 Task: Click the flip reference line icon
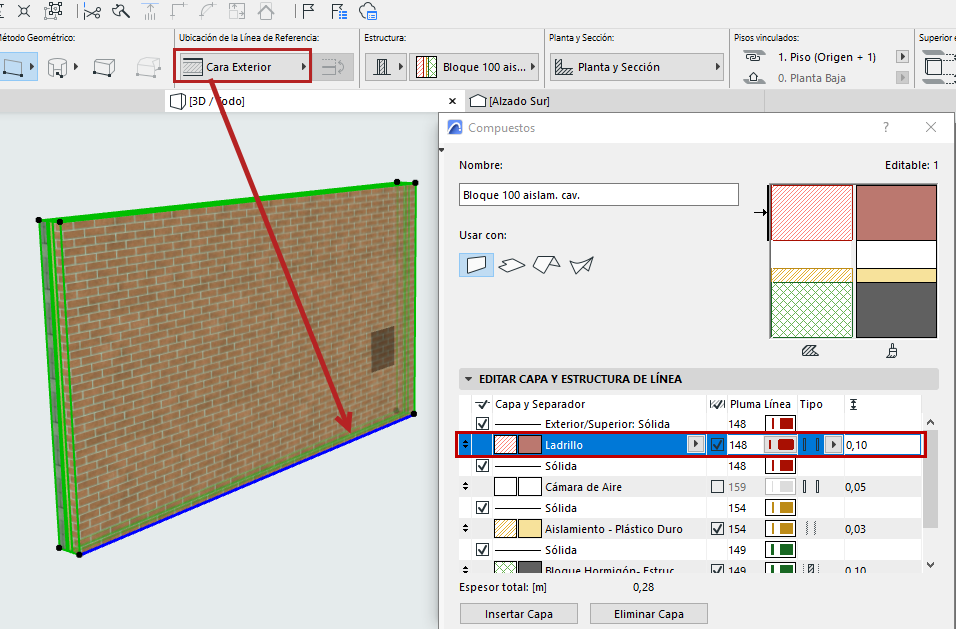[334, 66]
